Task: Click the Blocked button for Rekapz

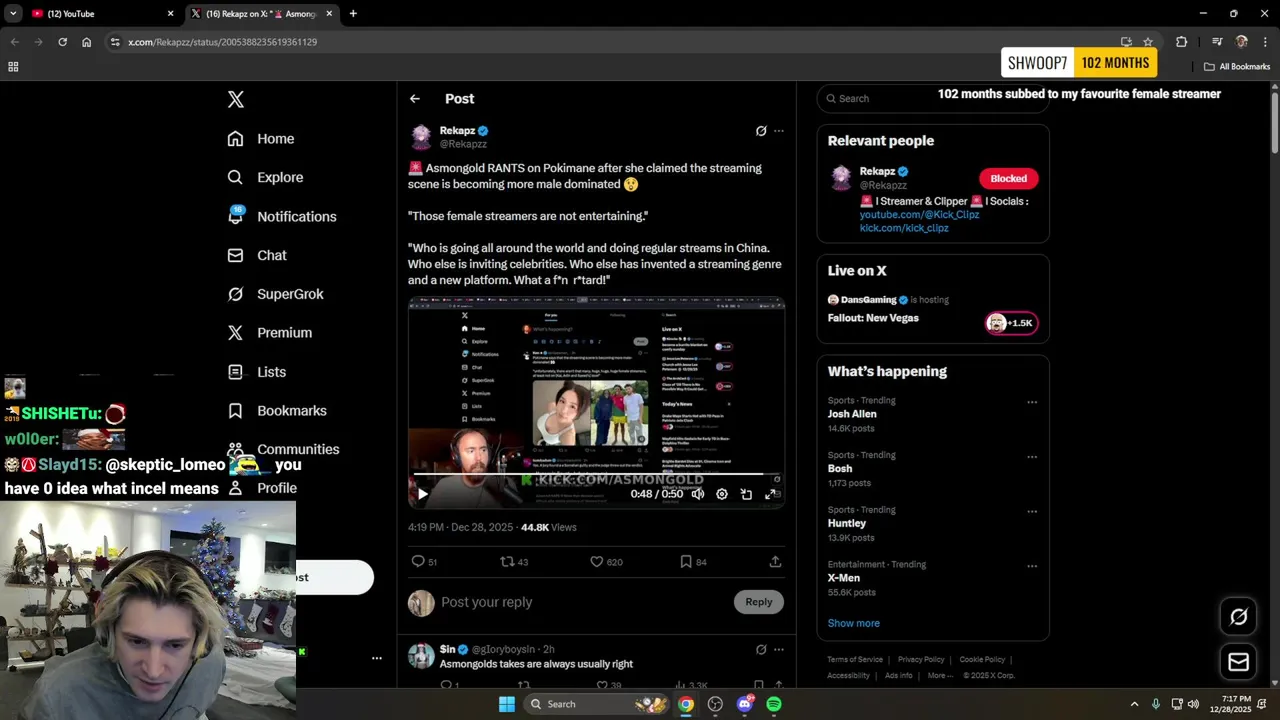Action: pyautogui.click(x=1008, y=179)
